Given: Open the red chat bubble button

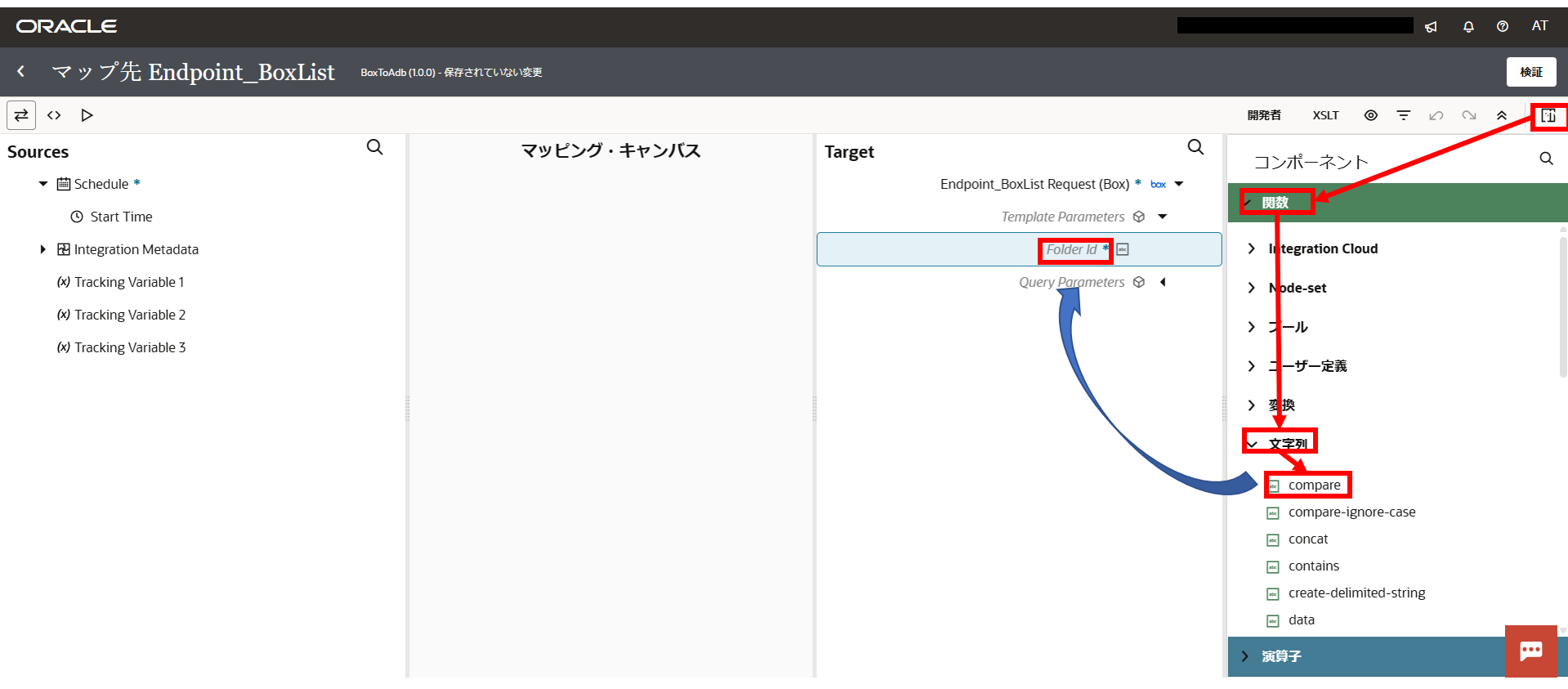Looking at the screenshot, I should pyautogui.click(x=1530, y=651).
